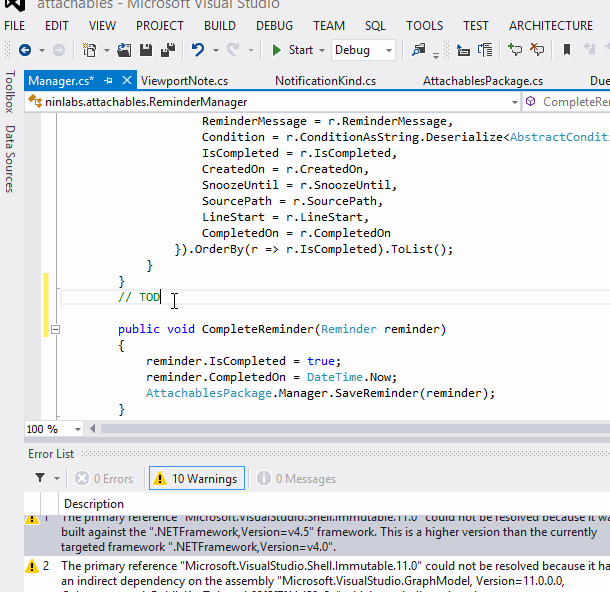Undo the last edit
610x592 pixels.
198,50
